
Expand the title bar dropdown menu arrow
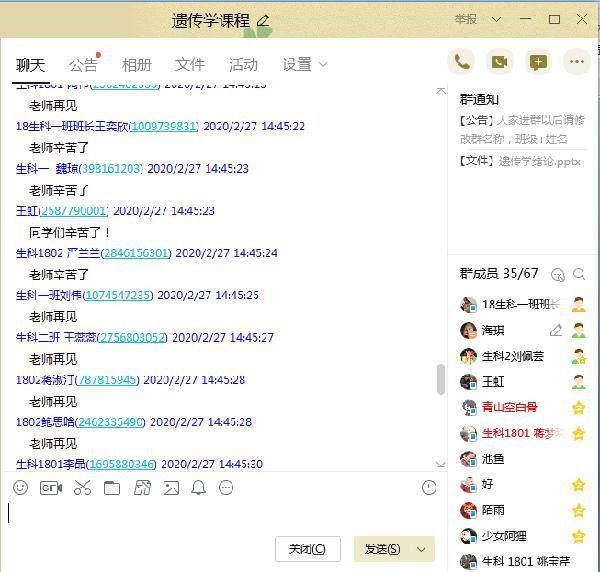[495, 20]
